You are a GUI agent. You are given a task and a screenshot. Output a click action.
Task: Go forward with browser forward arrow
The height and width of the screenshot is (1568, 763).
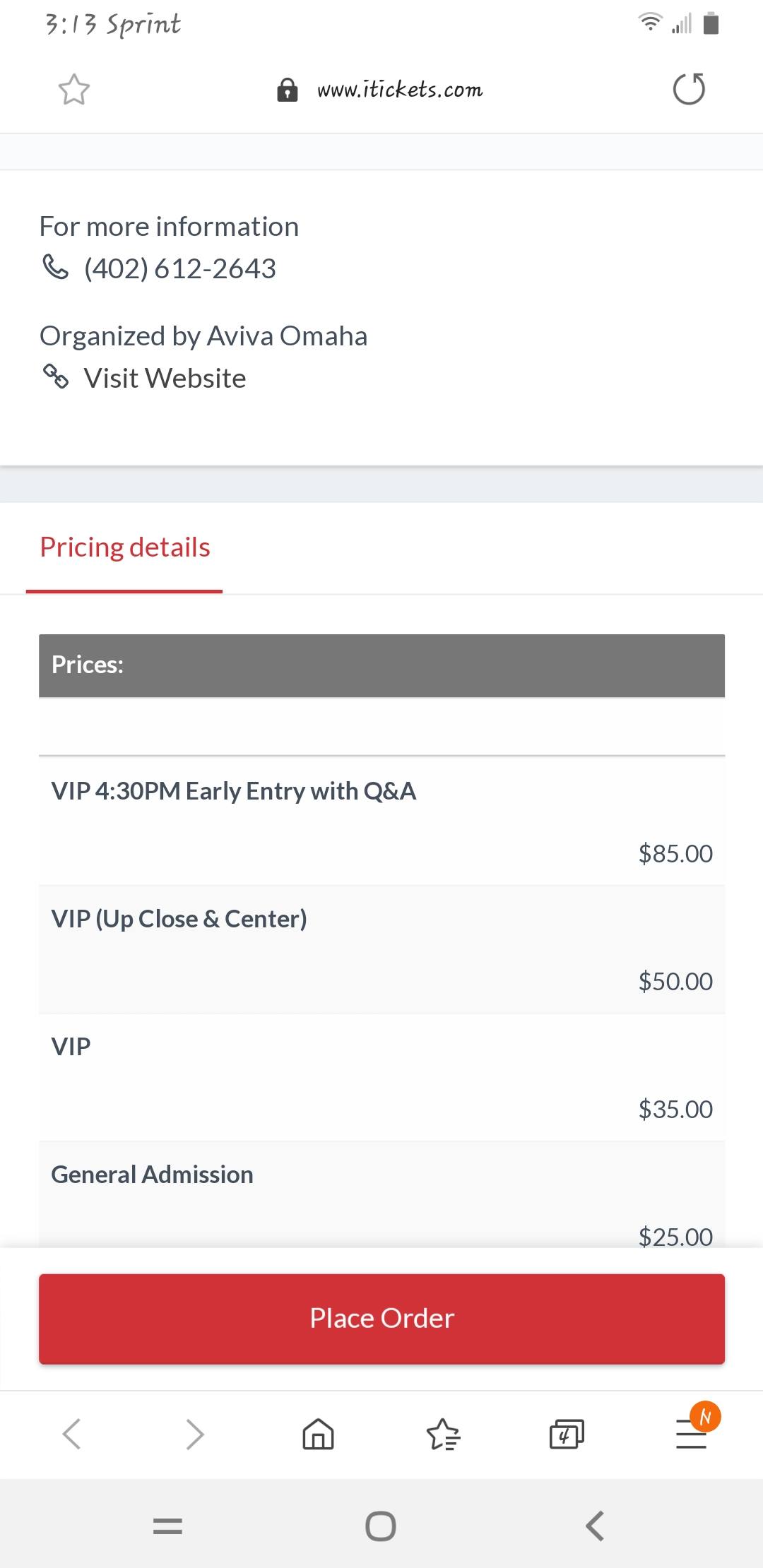(195, 1434)
